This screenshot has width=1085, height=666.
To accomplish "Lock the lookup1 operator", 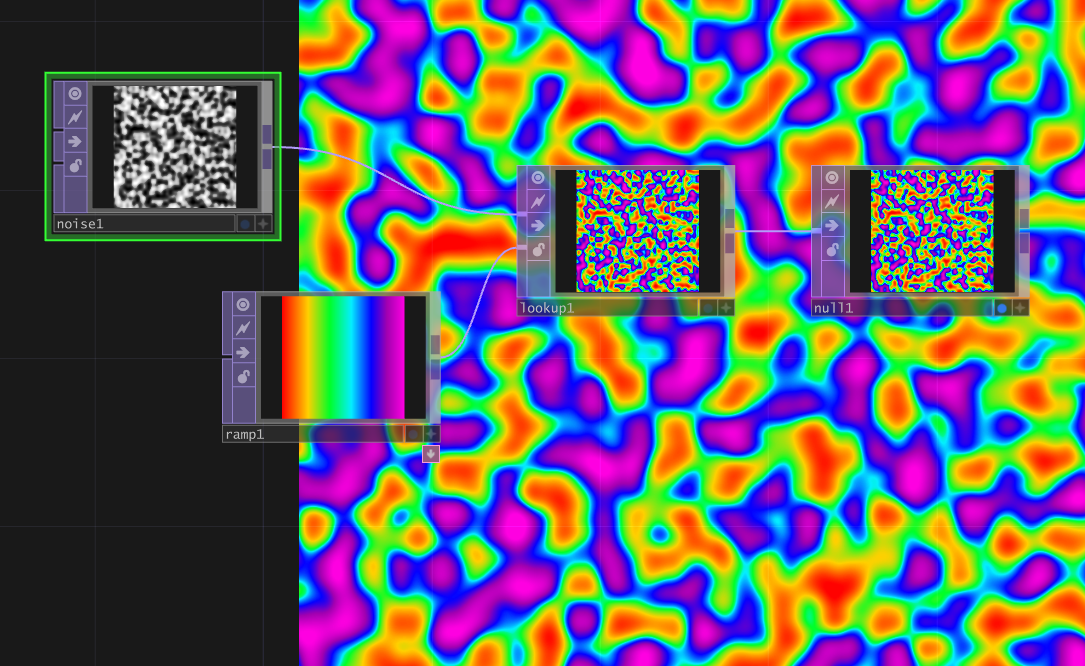I will click(x=538, y=250).
